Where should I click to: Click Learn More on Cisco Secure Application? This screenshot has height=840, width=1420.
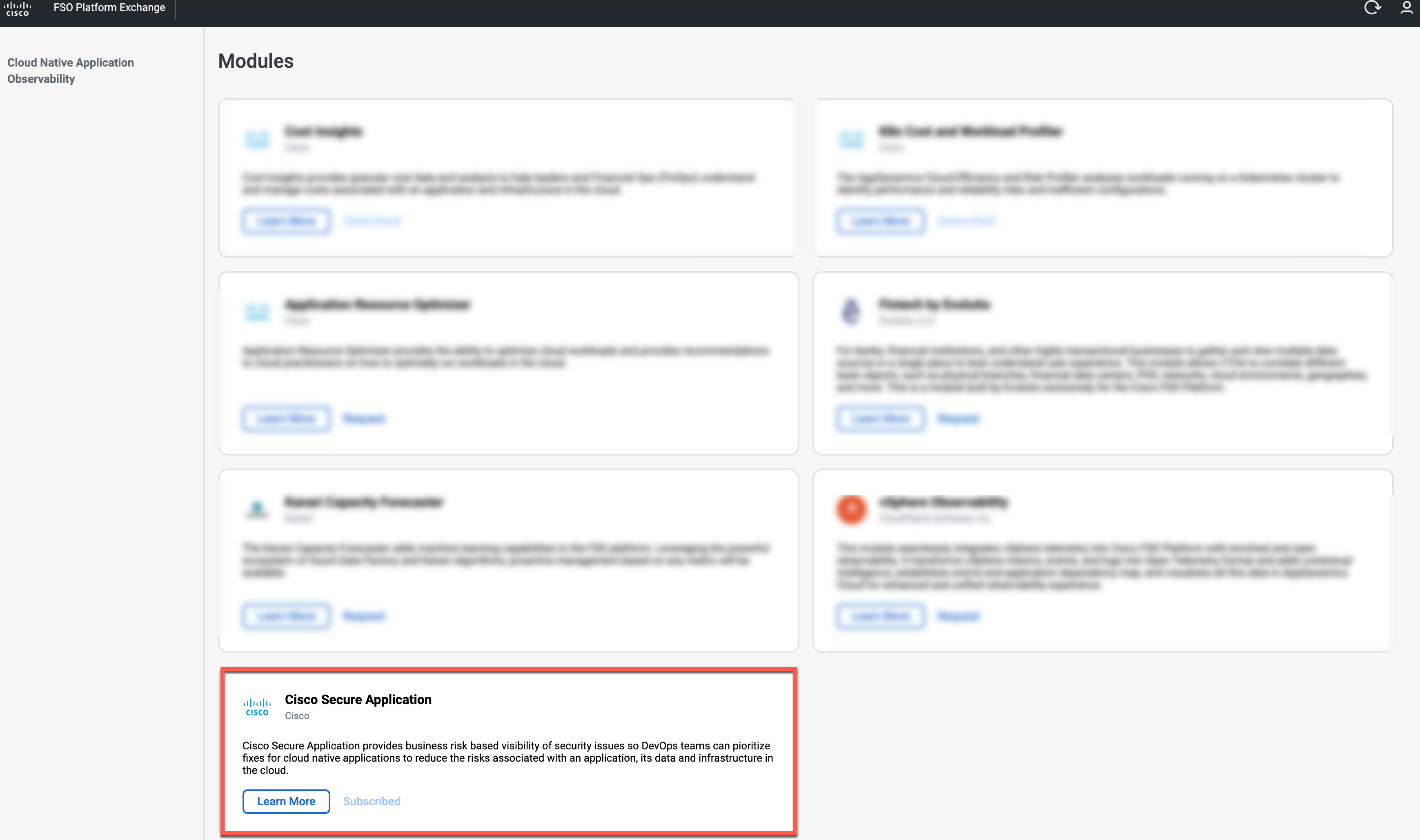click(286, 801)
